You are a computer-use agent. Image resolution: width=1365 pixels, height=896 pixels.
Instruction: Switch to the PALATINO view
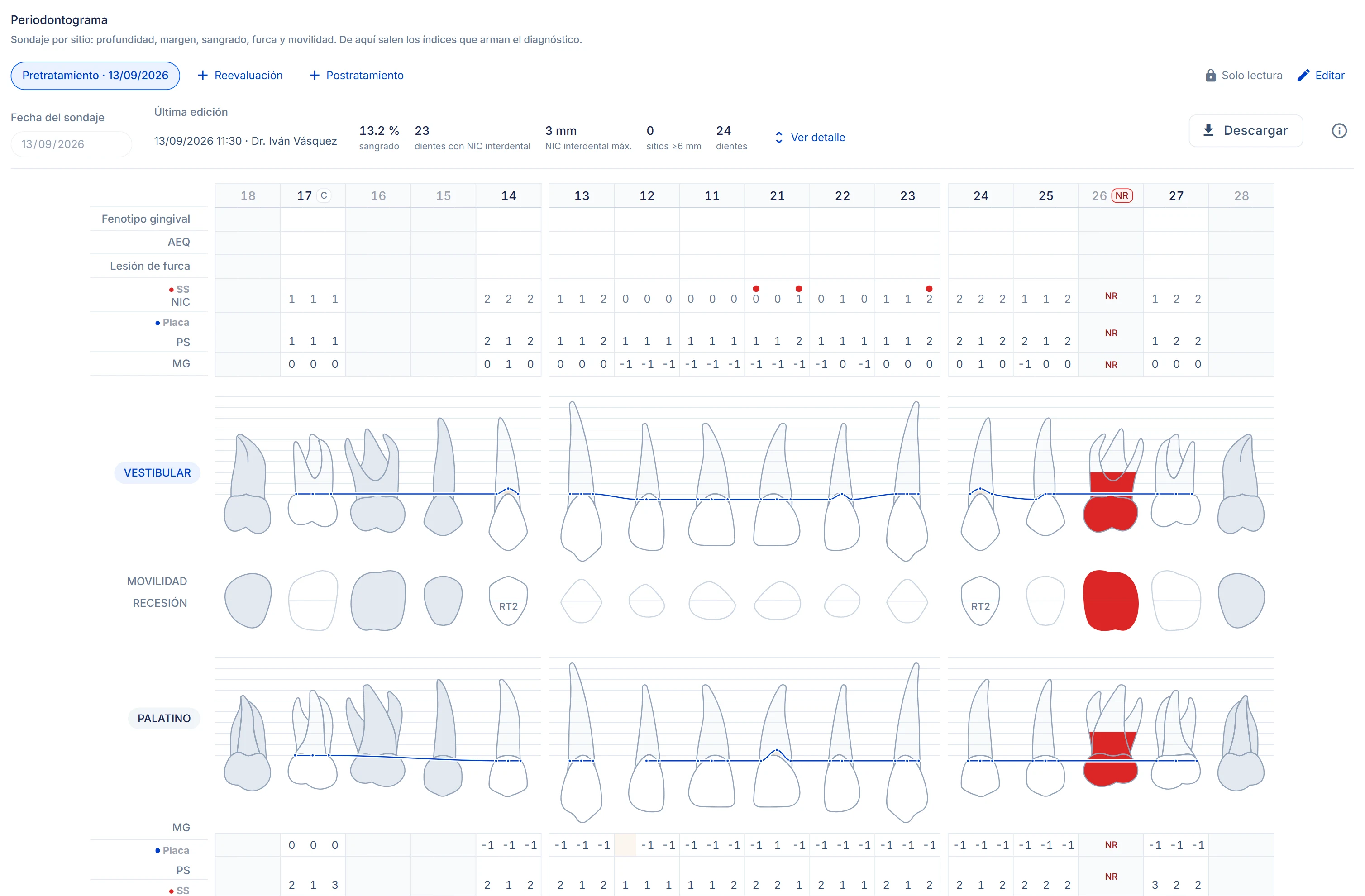[164, 718]
